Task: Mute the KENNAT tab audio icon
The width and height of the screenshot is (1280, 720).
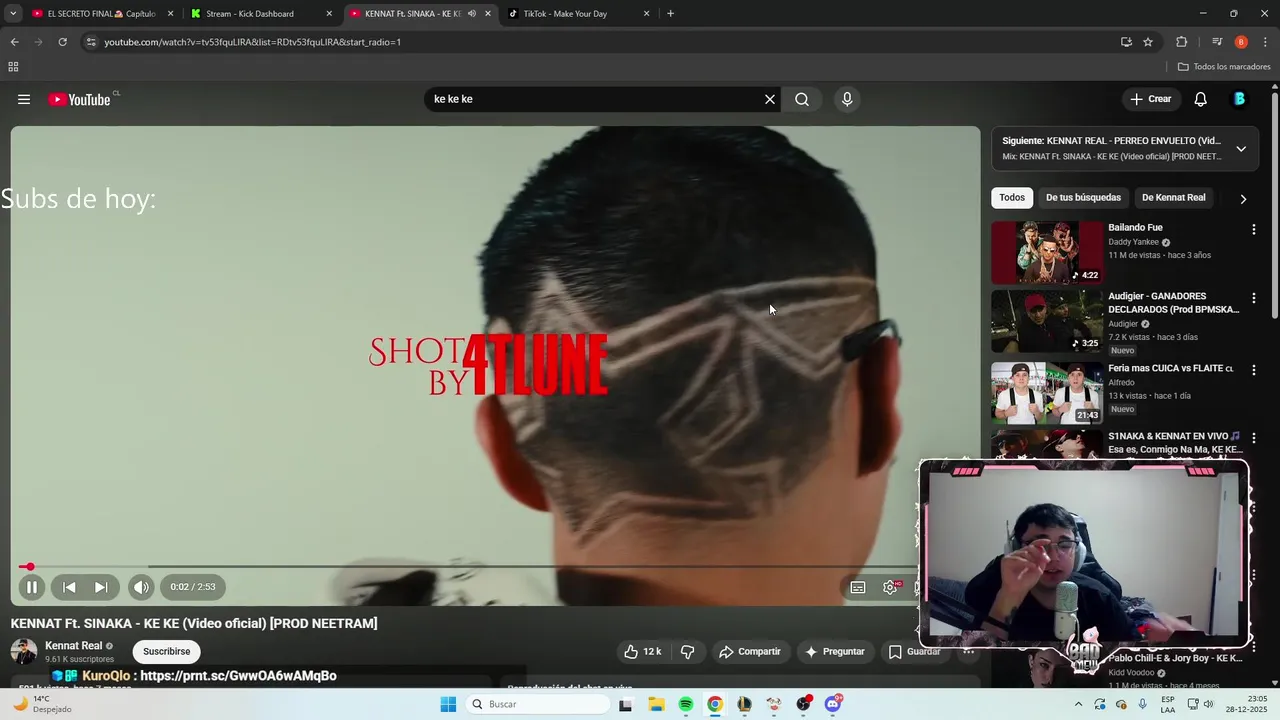Action: [472, 14]
